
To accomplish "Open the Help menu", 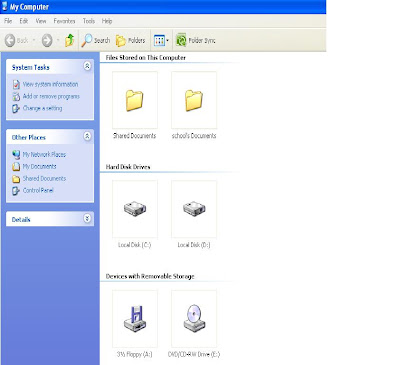I will [107, 21].
